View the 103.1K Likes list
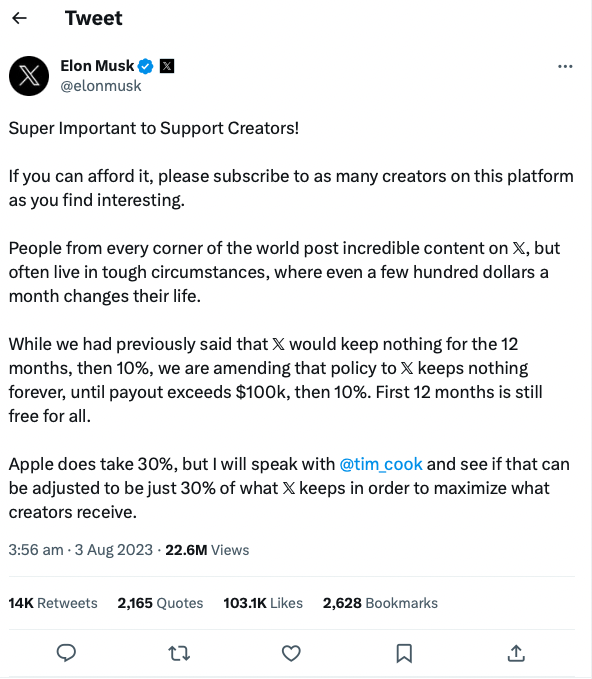This screenshot has height=679, width=592. [x=263, y=603]
